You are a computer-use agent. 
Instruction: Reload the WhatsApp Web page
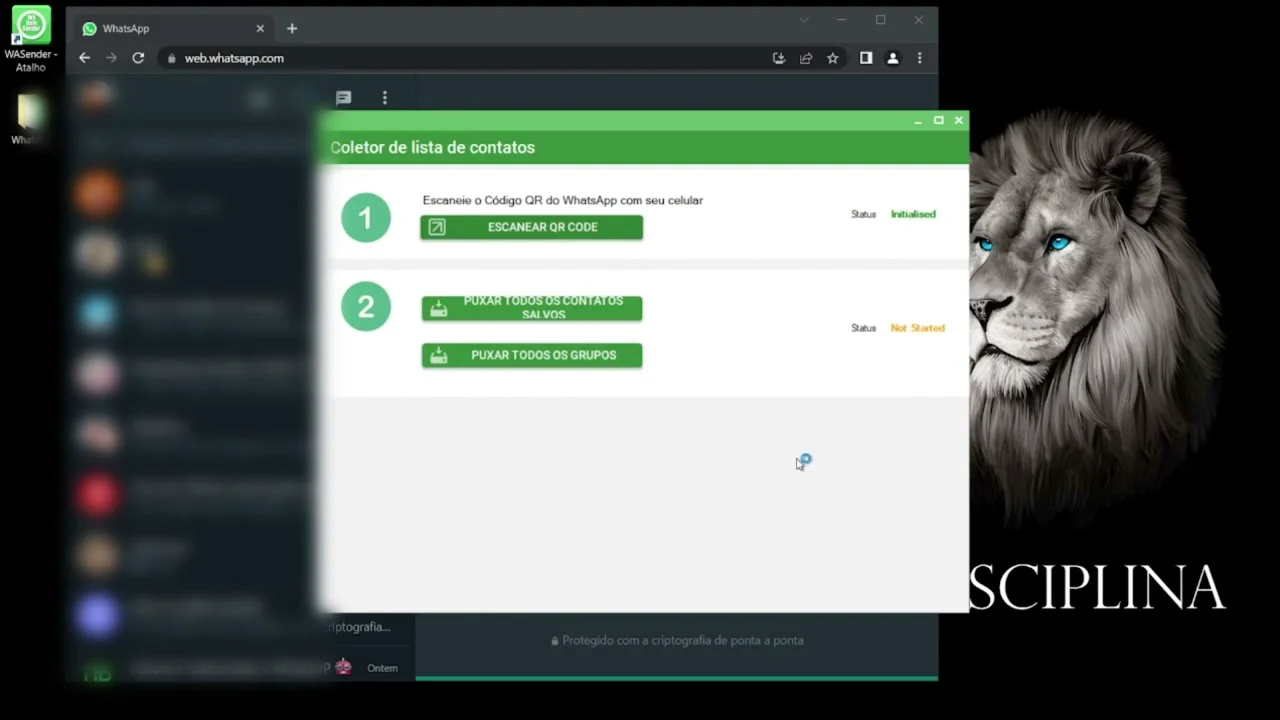tap(138, 58)
